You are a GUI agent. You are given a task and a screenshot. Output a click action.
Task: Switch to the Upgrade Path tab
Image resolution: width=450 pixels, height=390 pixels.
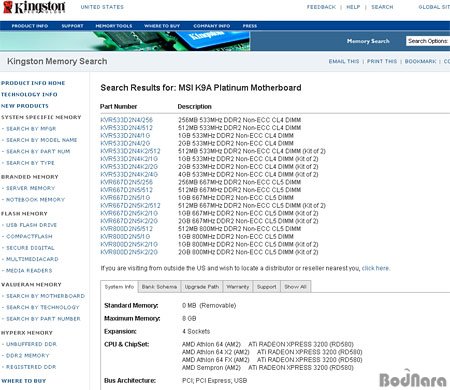point(201,287)
